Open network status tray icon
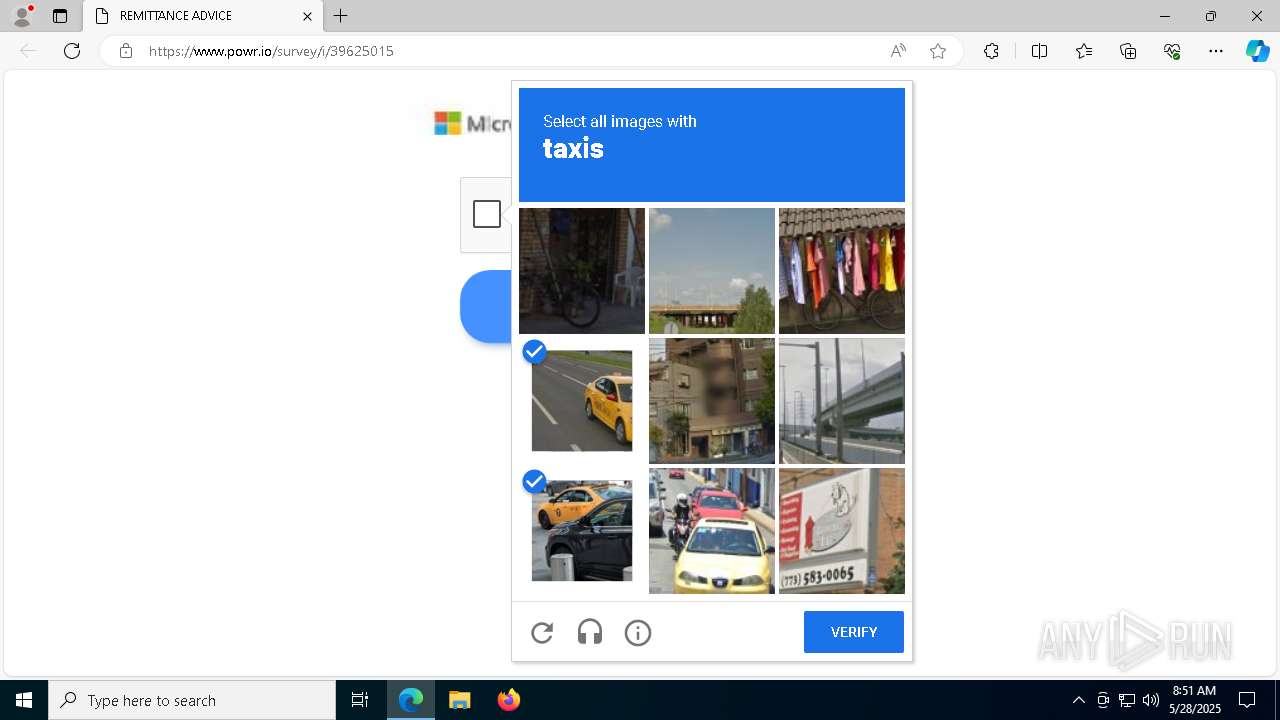 pos(1127,700)
